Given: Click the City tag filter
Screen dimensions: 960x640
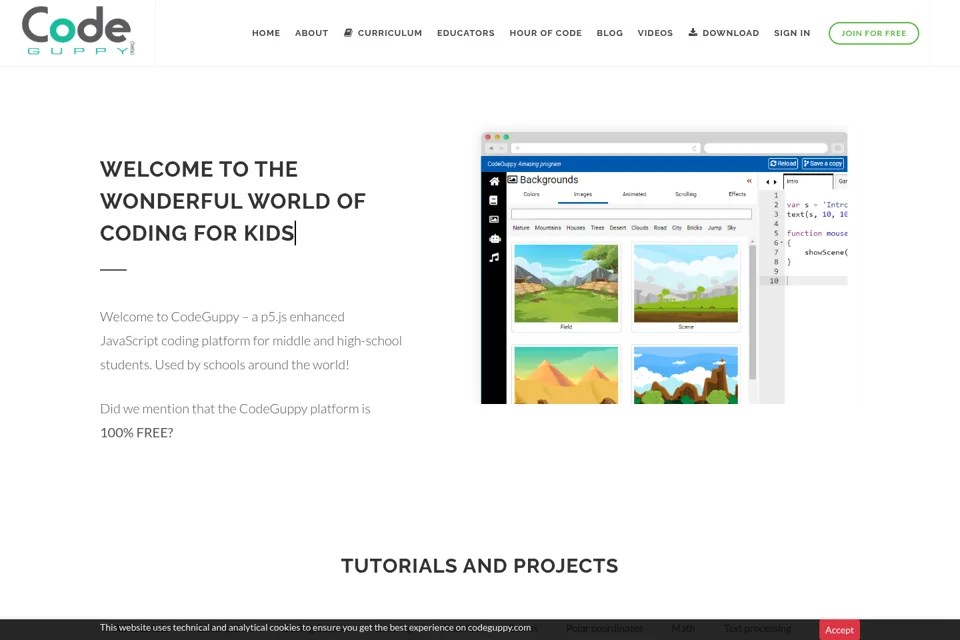Looking at the screenshot, I should pos(677,228).
